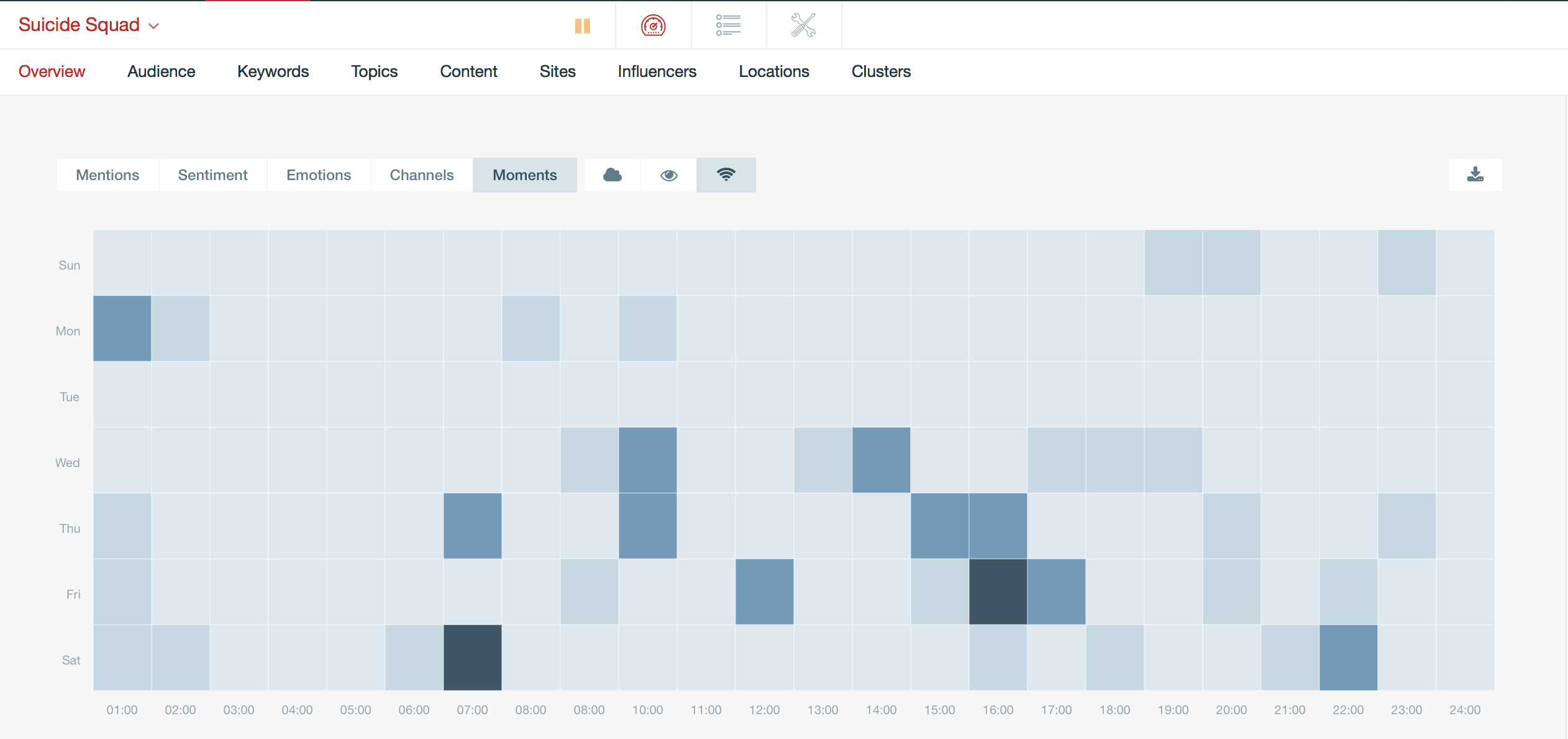Select the cloud icon view
Screen dimensions: 1568x739
[x=613, y=175]
